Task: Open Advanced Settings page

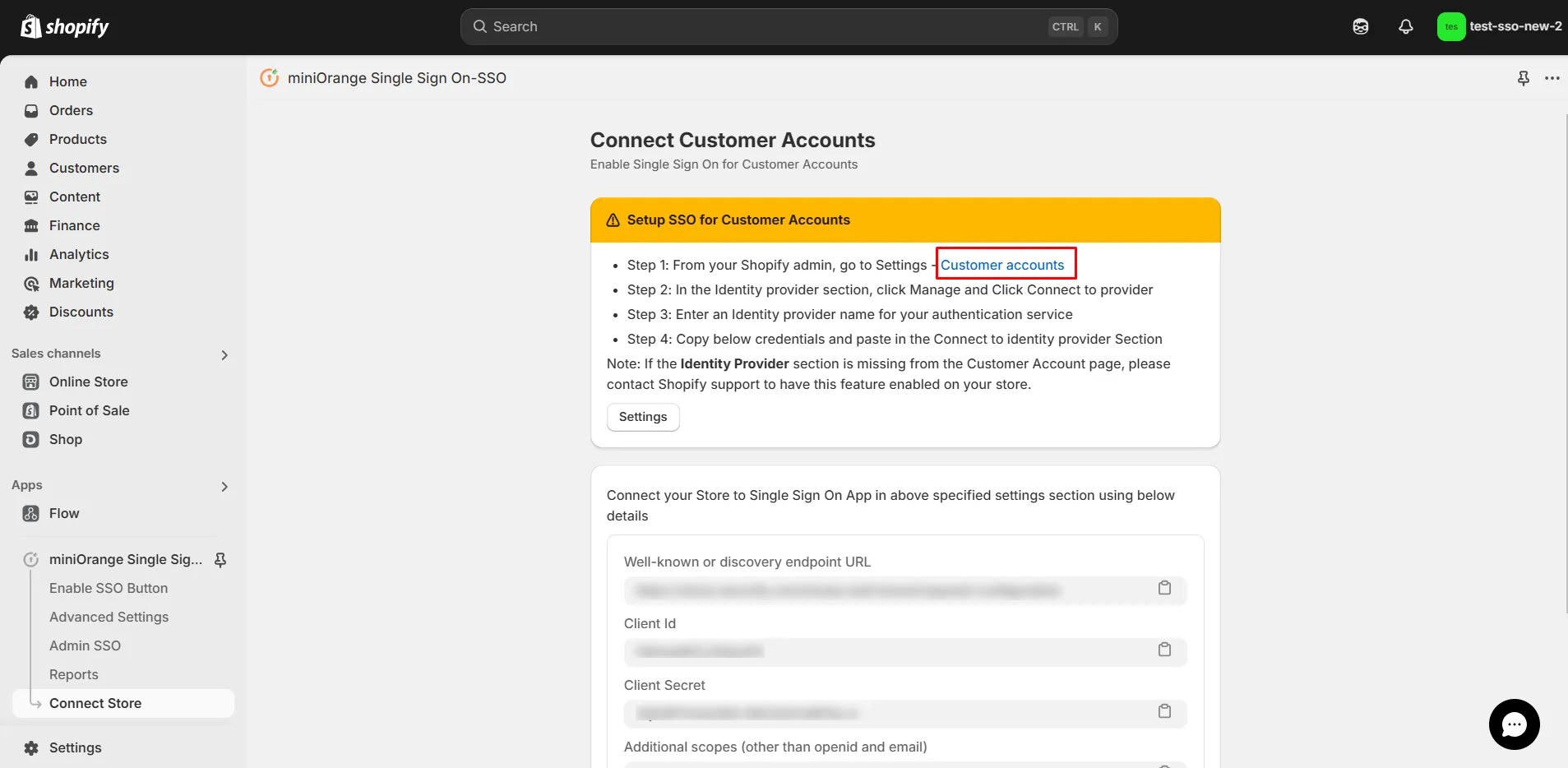Action: (x=109, y=617)
